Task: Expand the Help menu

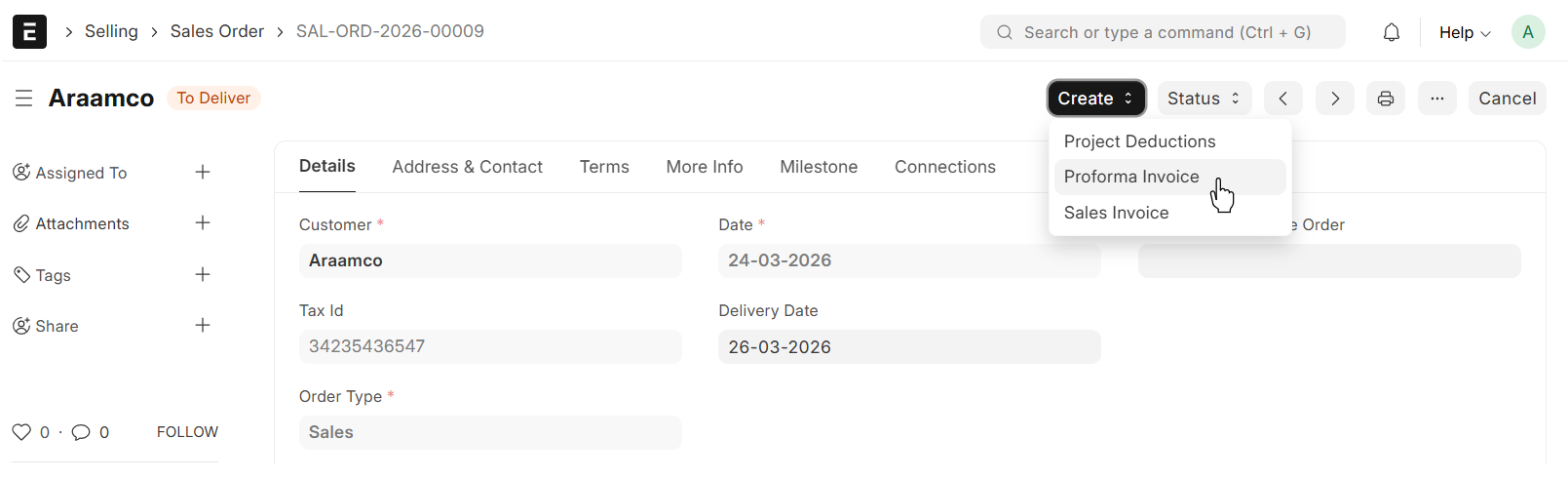Action: tap(1464, 32)
